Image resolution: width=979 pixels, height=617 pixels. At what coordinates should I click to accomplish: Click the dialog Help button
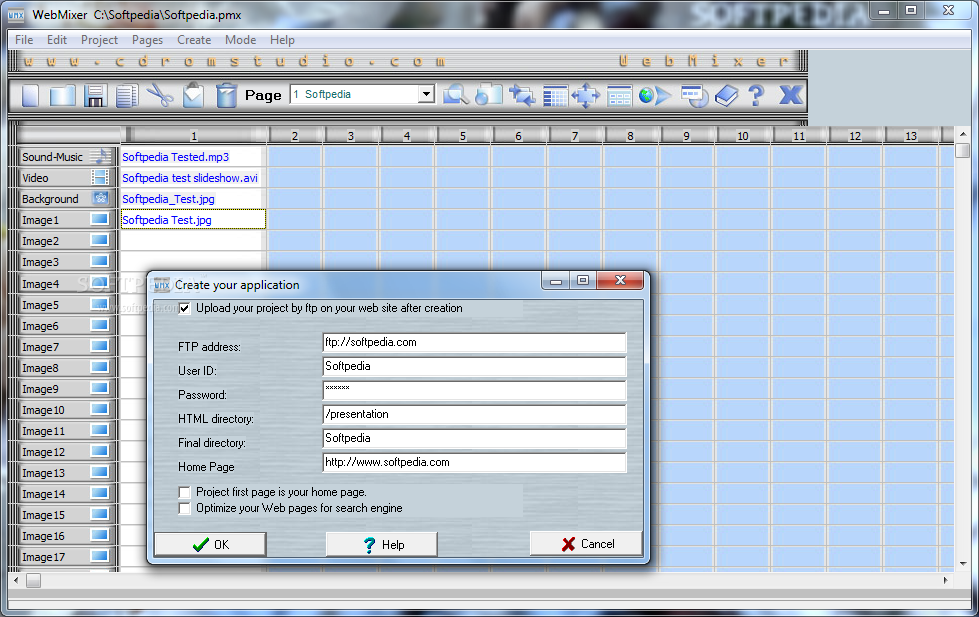[381, 544]
